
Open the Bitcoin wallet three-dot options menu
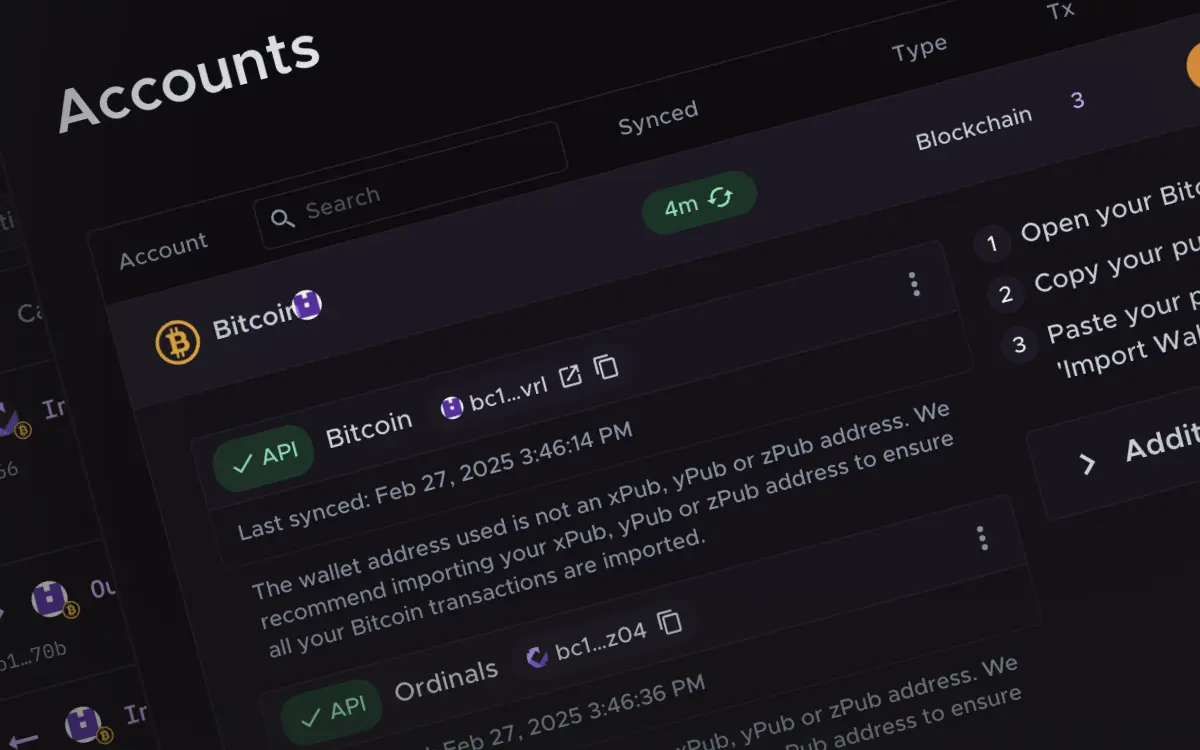click(x=982, y=539)
